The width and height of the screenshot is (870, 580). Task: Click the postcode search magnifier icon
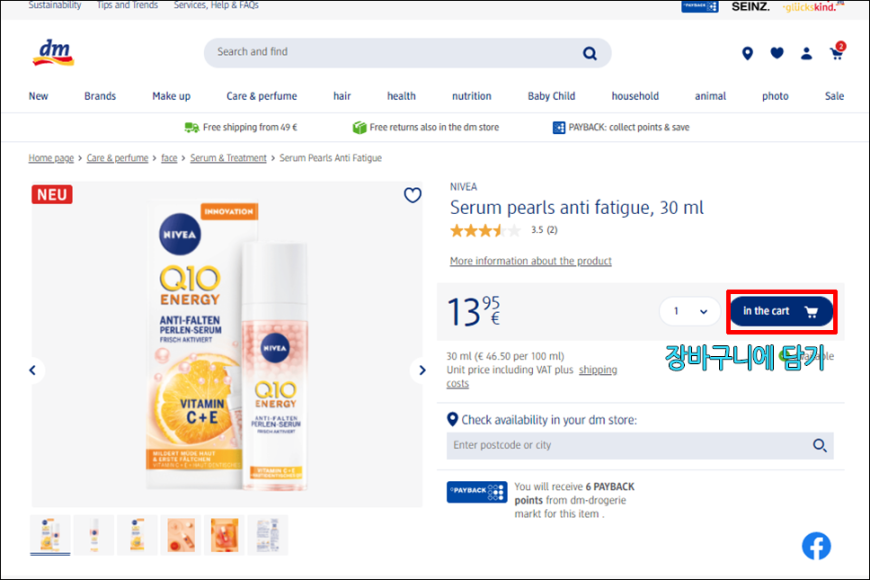coord(820,445)
